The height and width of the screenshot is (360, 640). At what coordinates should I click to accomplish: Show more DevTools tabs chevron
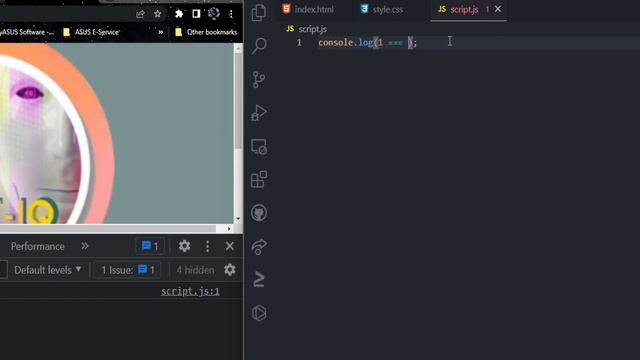click(84, 246)
